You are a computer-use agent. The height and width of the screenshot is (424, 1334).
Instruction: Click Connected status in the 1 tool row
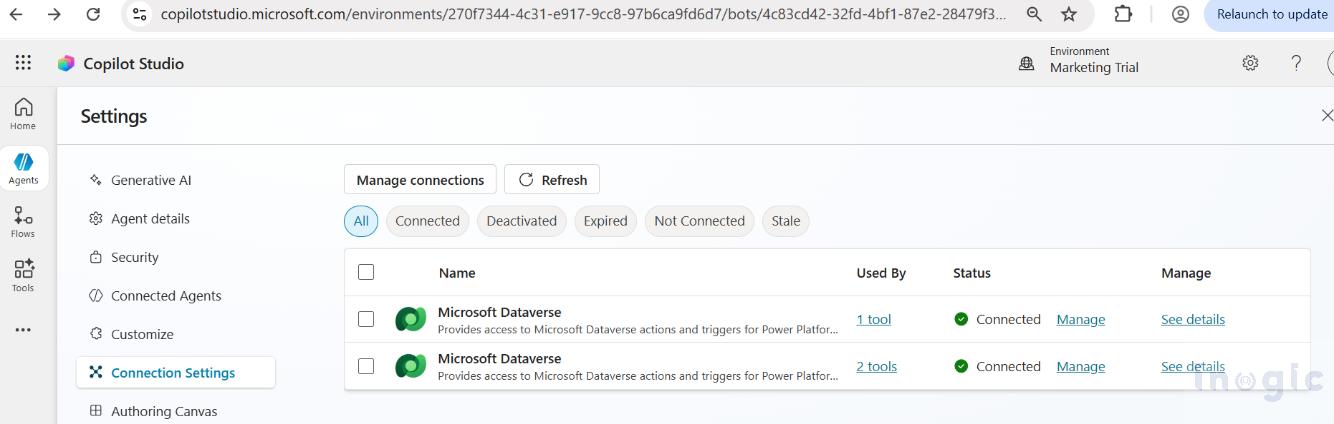pyautogui.click(x=998, y=319)
